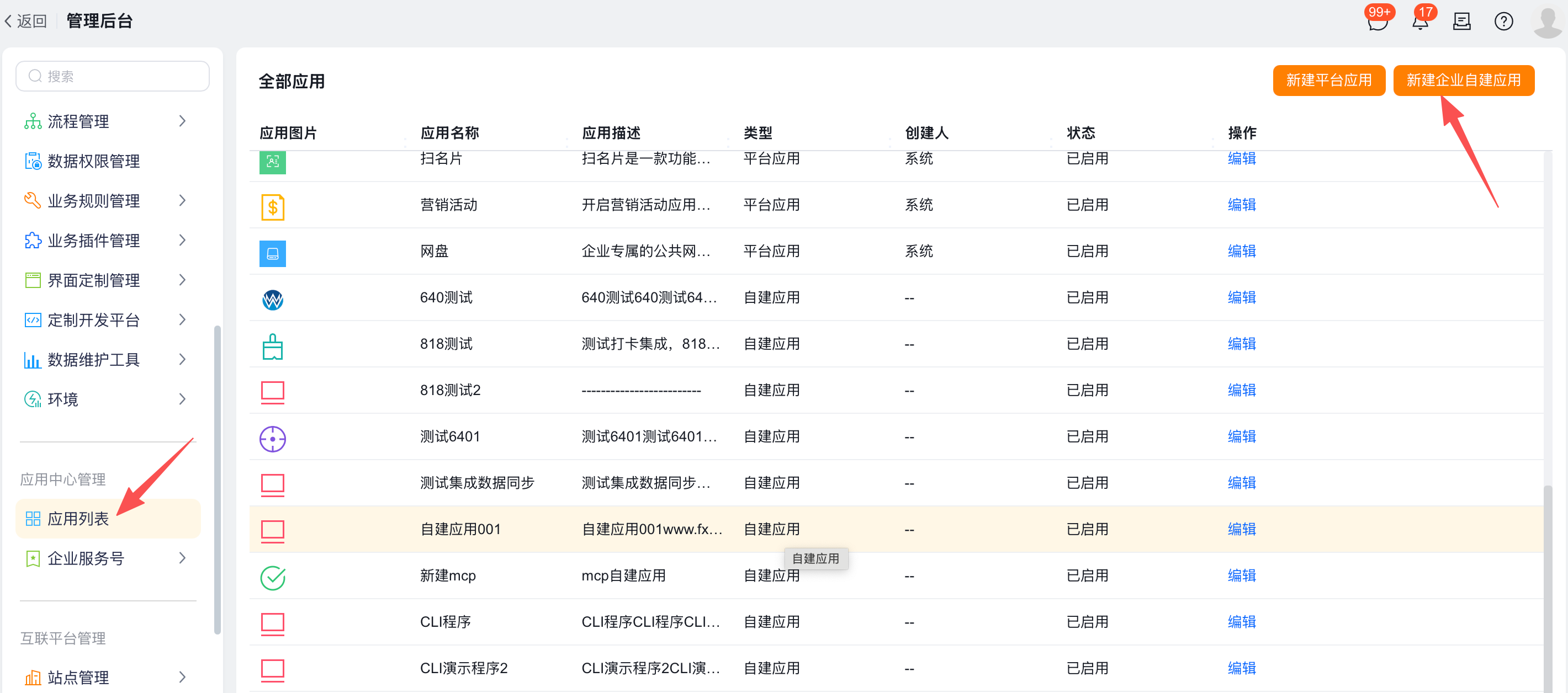The image size is (1568, 693).
Task: Click the 数据权限管理 sidebar icon
Action: (x=33, y=161)
